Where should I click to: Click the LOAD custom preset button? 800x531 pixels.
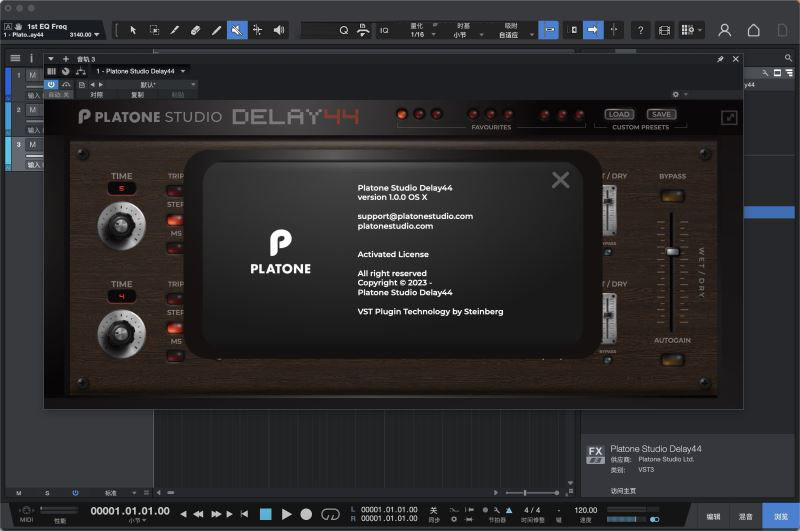click(x=619, y=114)
